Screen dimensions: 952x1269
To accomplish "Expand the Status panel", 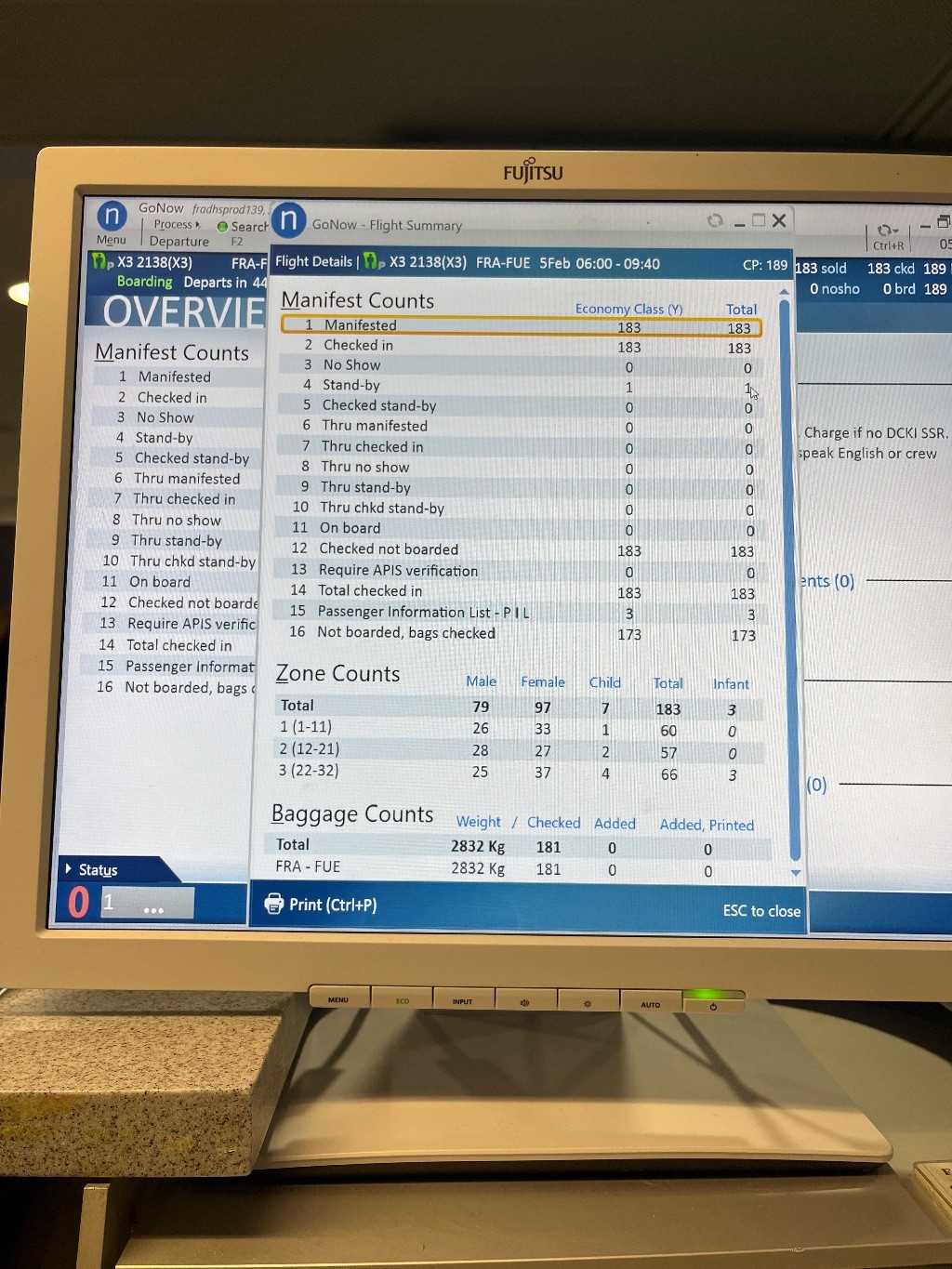I will (x=69, y=869).
